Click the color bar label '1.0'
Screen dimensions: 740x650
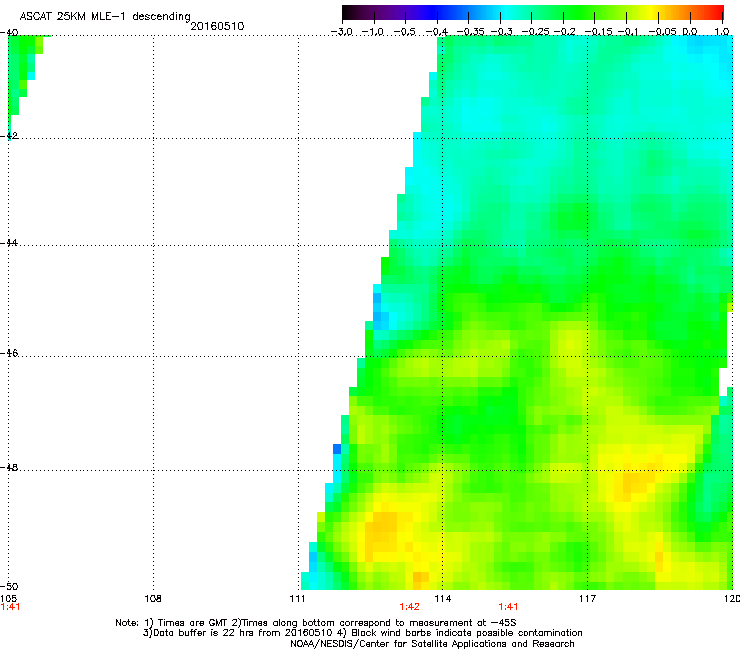722,32
